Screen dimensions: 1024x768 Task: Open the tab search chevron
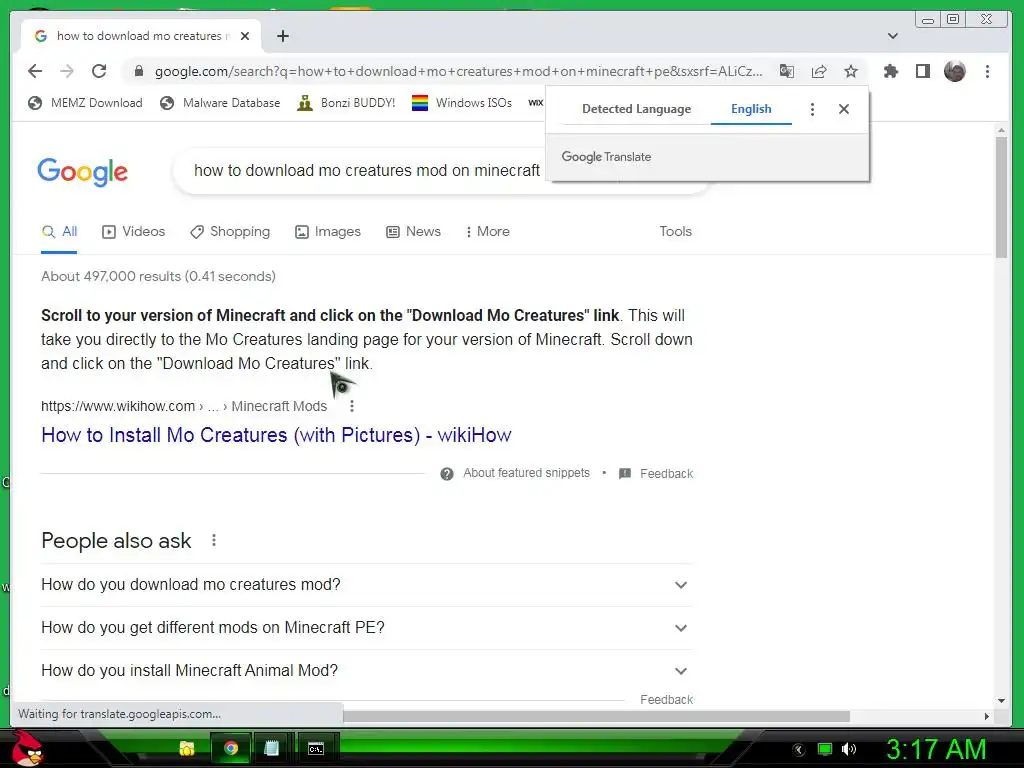tap(893, 36)
